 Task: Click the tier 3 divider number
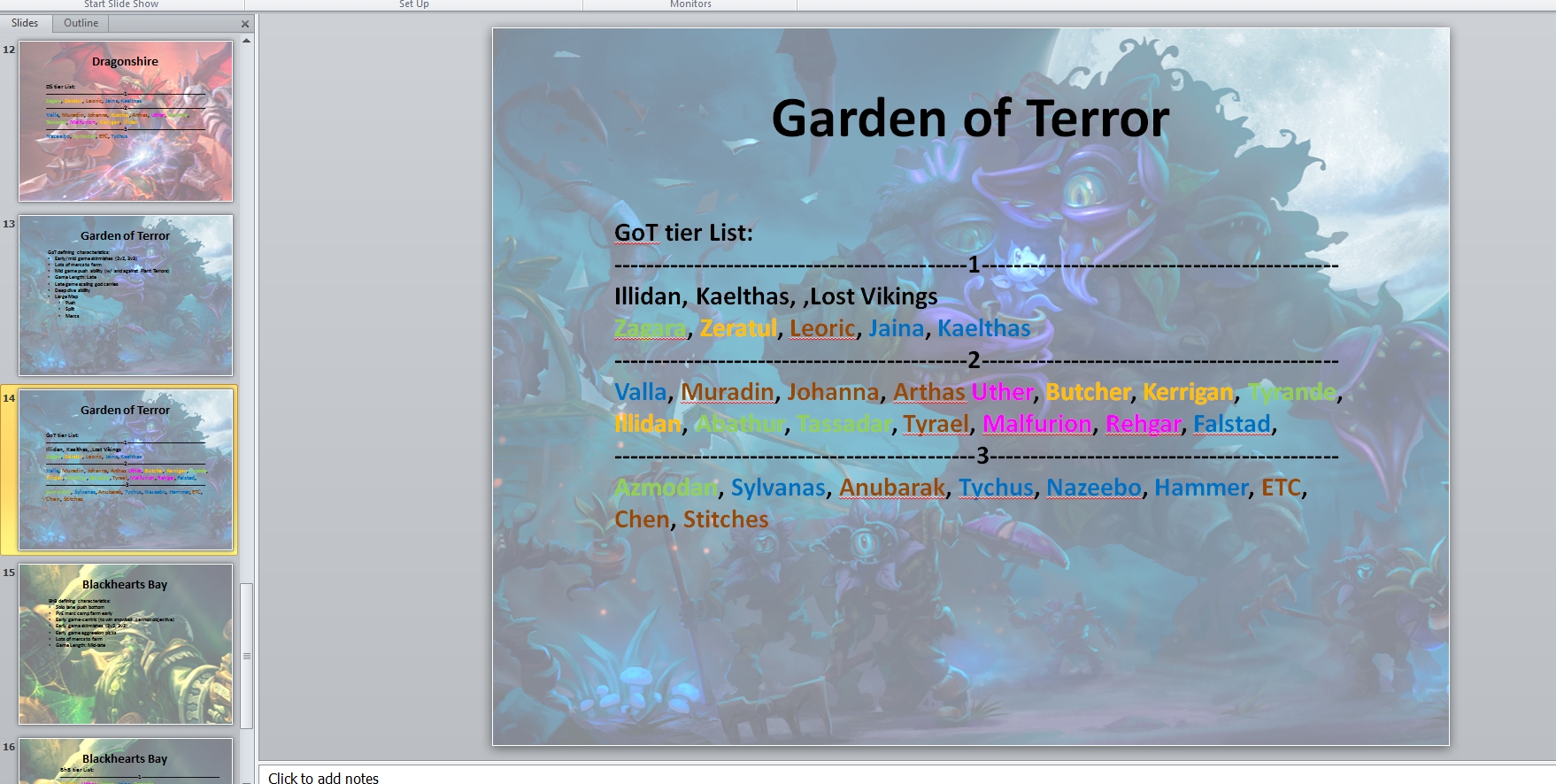pos(982,456)
